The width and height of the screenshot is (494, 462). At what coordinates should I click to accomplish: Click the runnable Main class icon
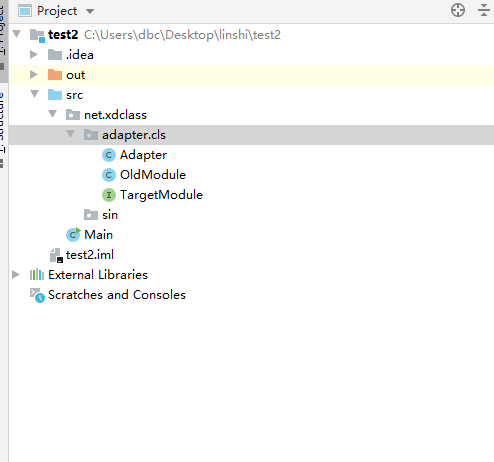(x=73, y=235)
